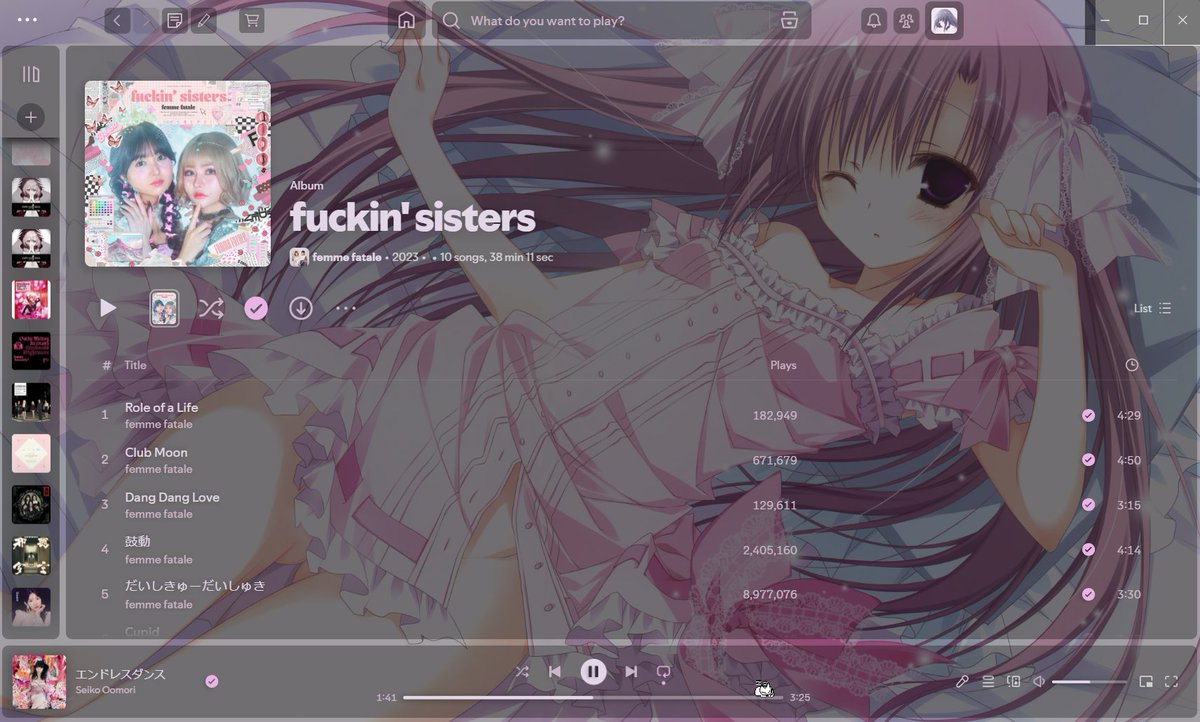Click the album preview thumbnail next to play

coord(164,308)
